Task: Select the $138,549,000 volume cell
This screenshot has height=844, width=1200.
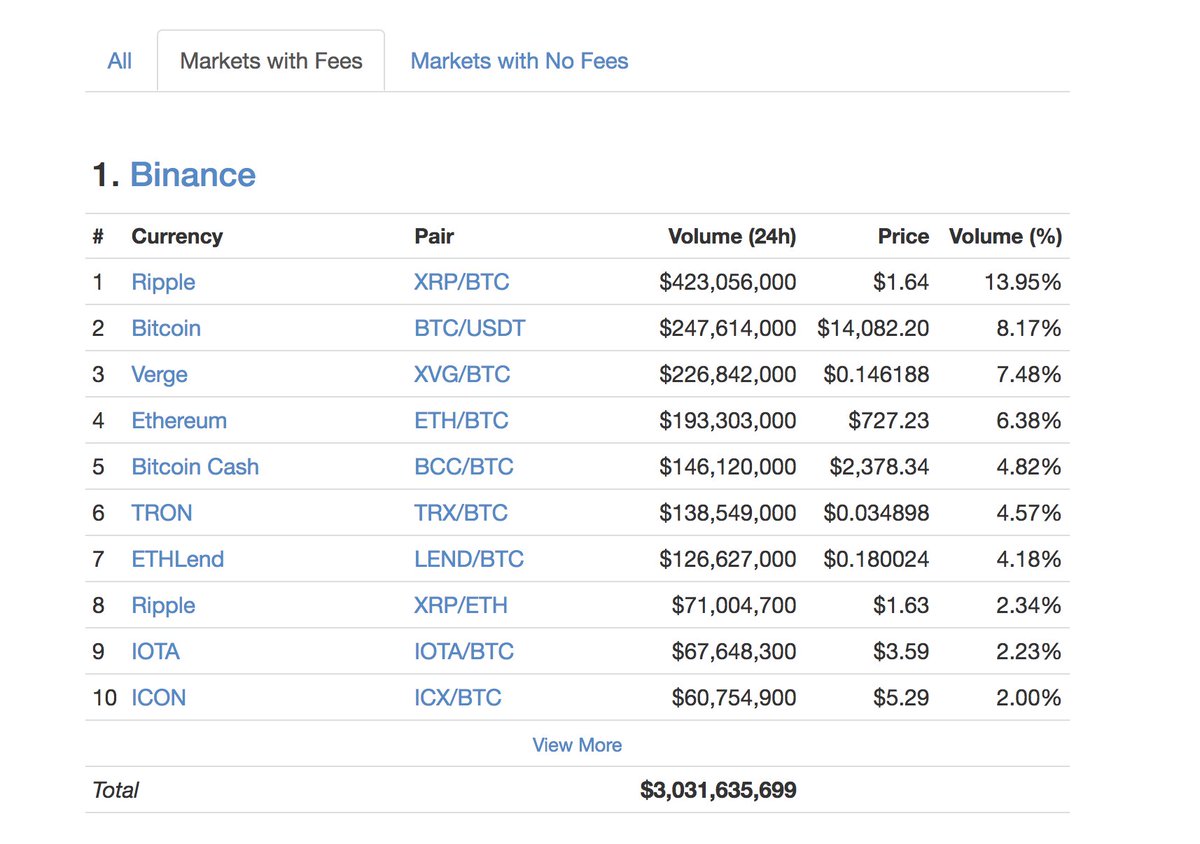Action: point(728,513)
